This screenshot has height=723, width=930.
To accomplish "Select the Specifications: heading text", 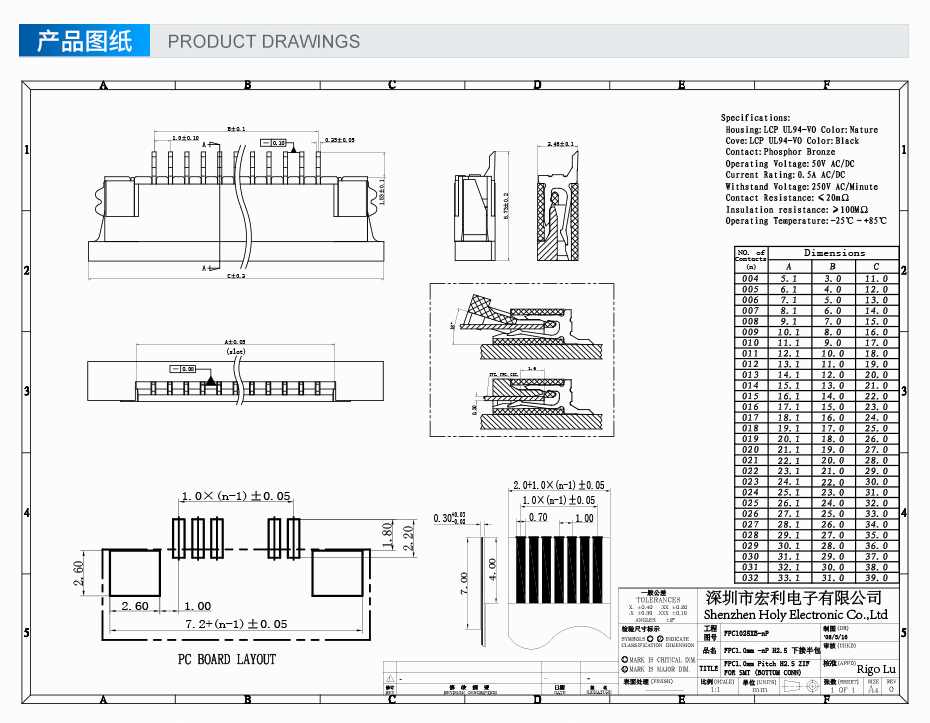I will pyautogui.click(x=755, y=118).
